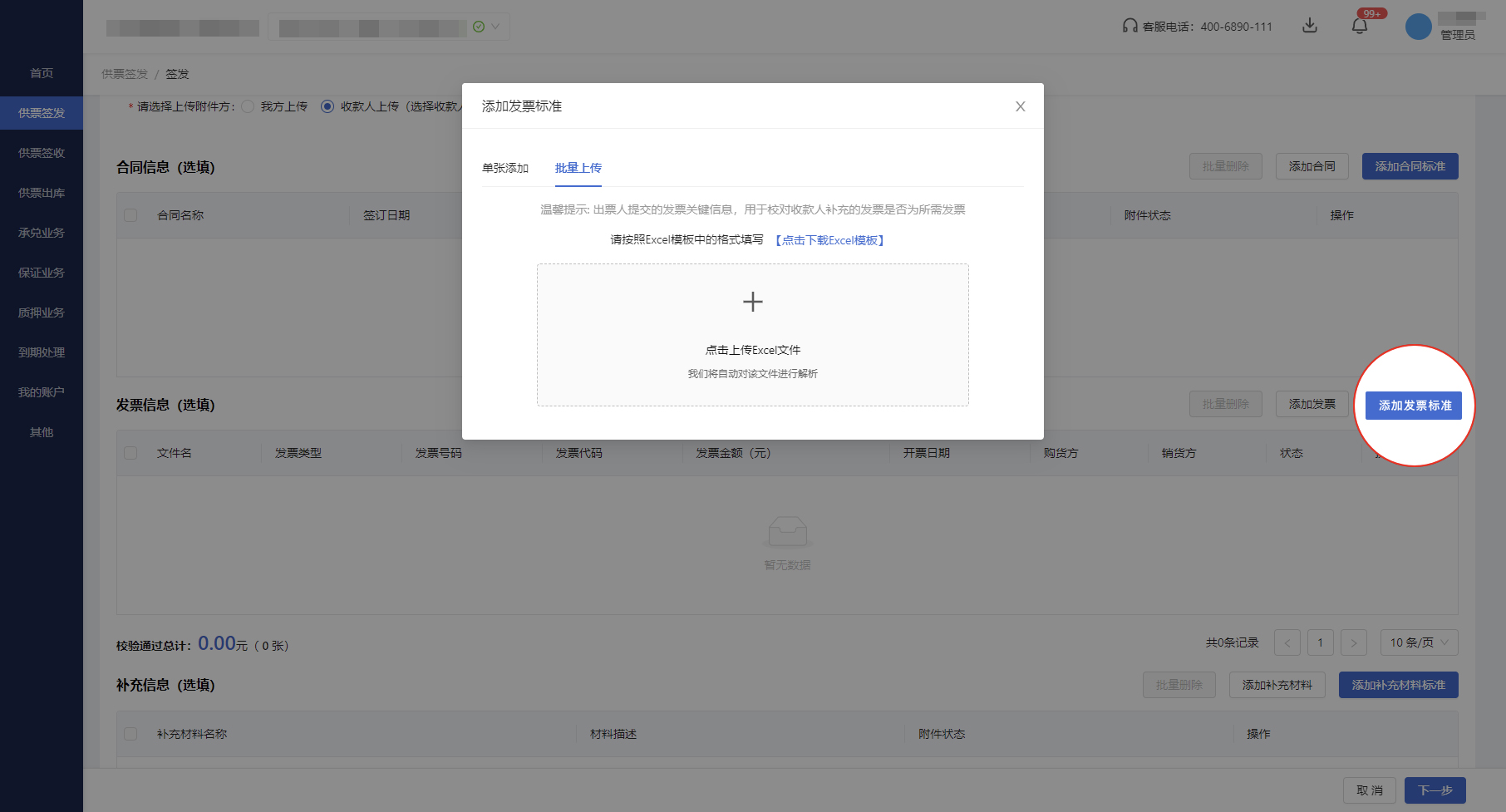This screenshot has height=812, width=1506.
Task: Close the 添加发票标准 dialog
Action: [x=1021, y=106]
